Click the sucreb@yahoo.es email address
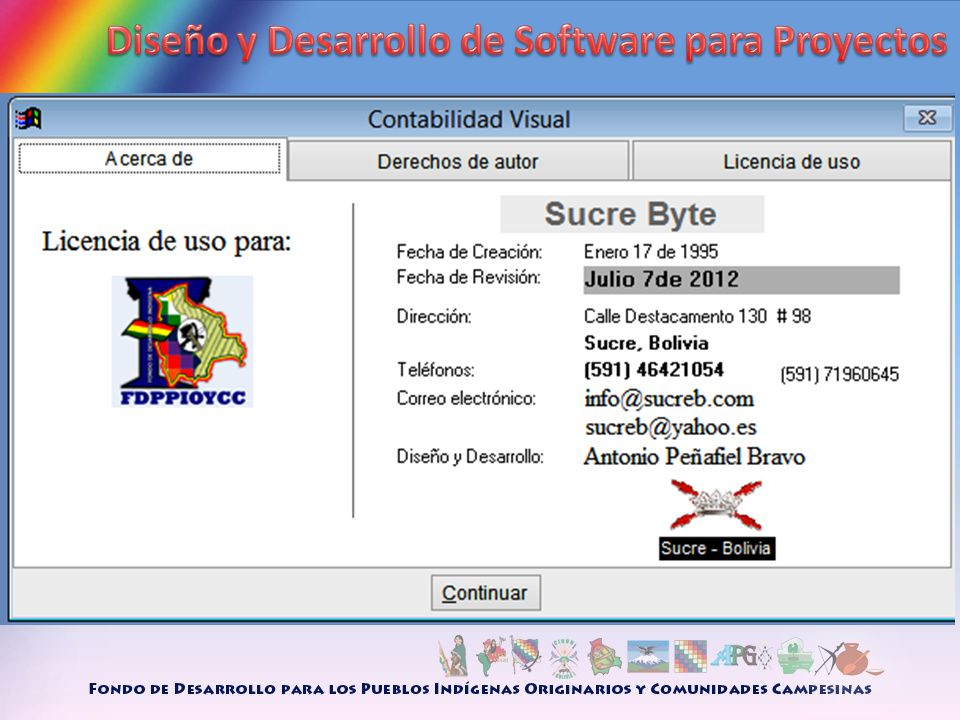 click(671, 427)
